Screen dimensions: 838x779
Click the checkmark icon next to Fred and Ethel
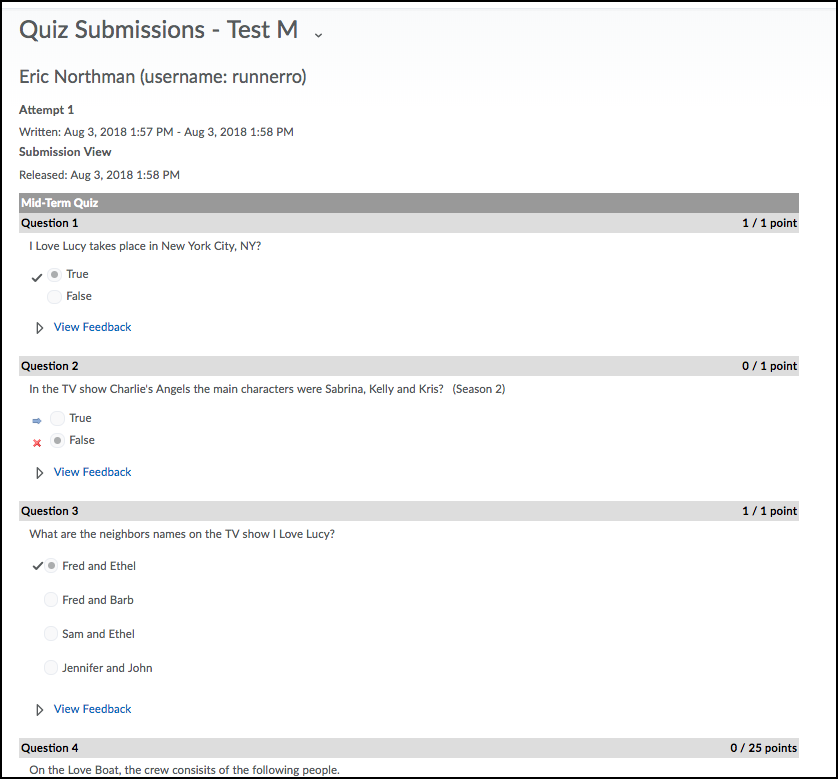pyautogui.click(x=38, y=566)
